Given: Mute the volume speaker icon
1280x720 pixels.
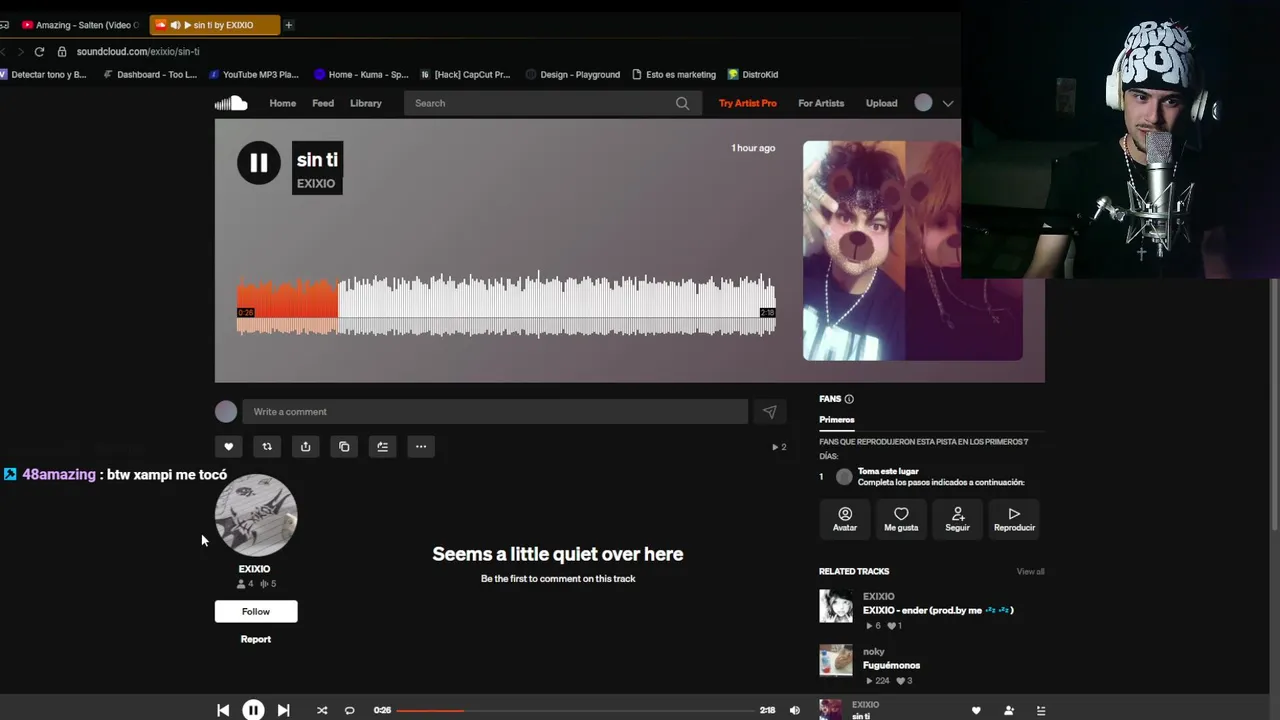Looking at the screenshot, I should 795,710.
